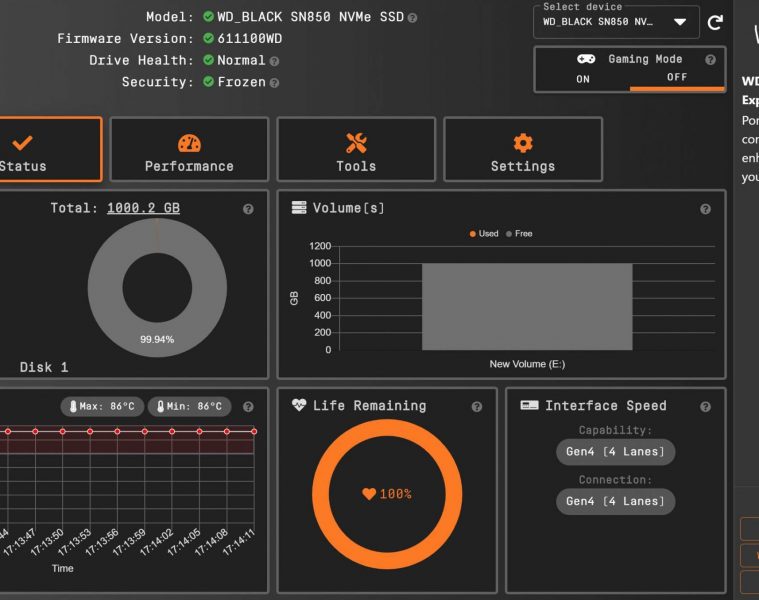The height and width of the screenshot is (600, 759).
Task: Open help icon in the capacity panel
Action: 248,209
